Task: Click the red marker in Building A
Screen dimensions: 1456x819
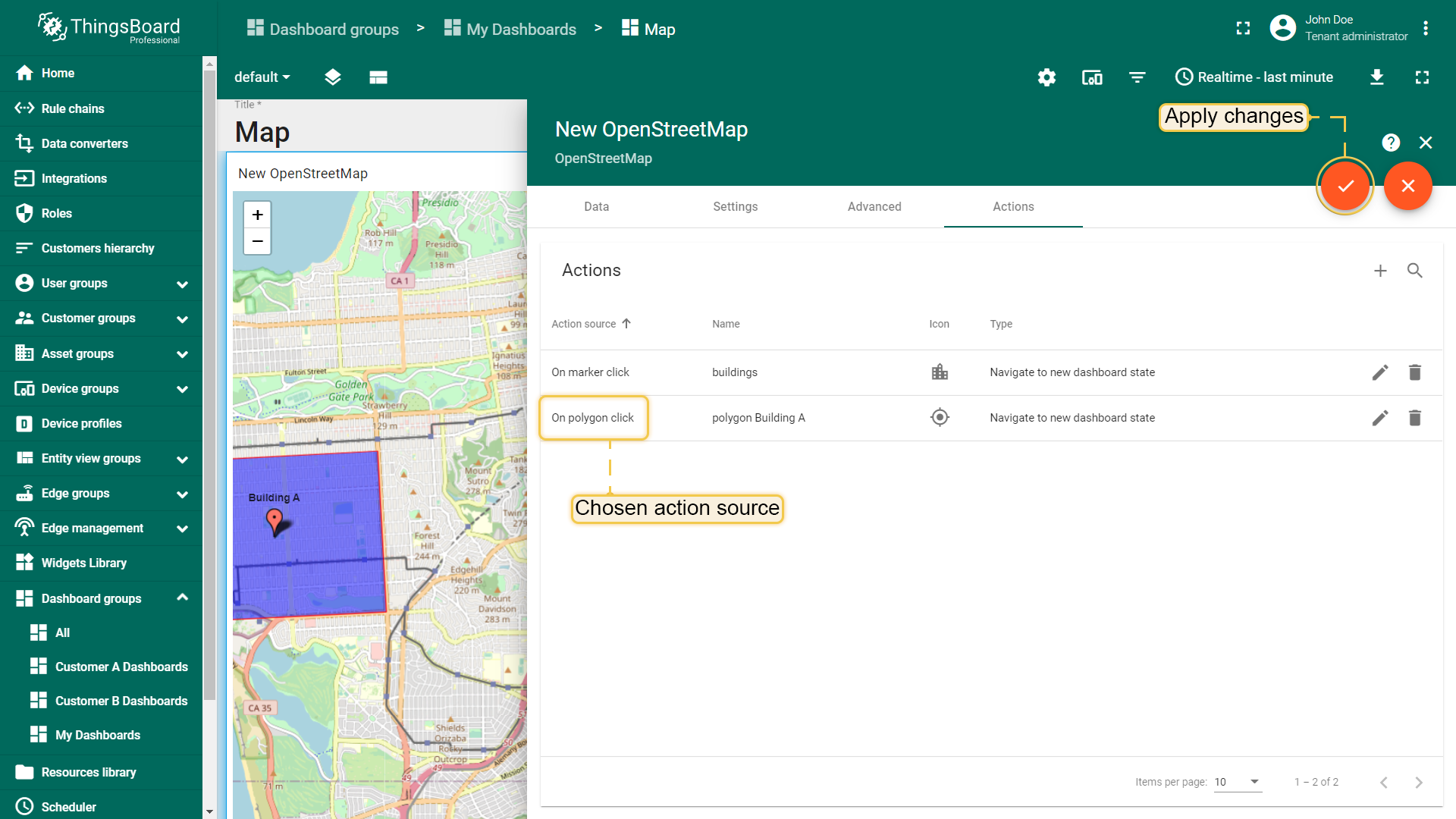Action: (x=275, y=521)
